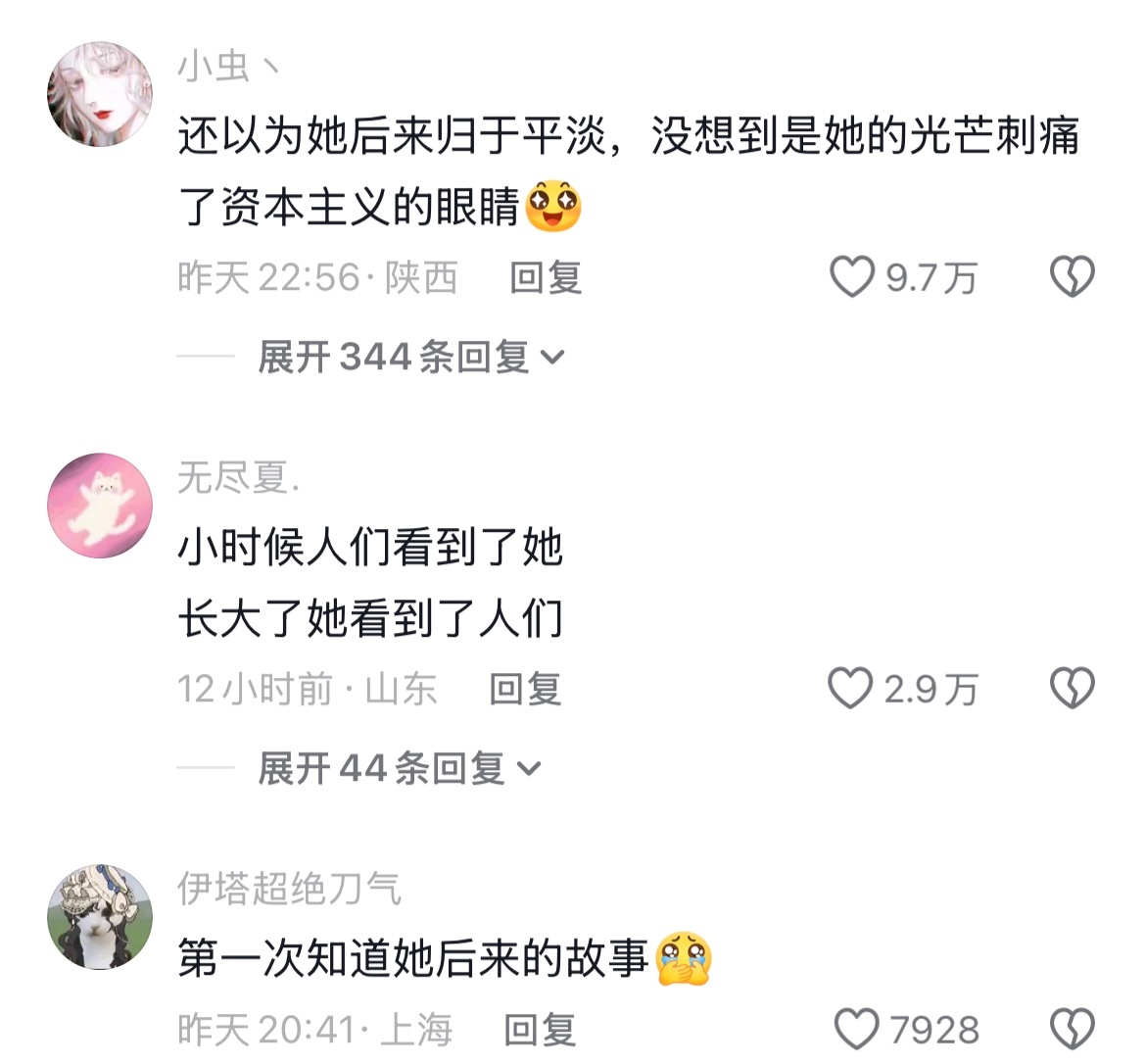Expand the 344 replies thread
The image size is (1145, 1064).
411,357
